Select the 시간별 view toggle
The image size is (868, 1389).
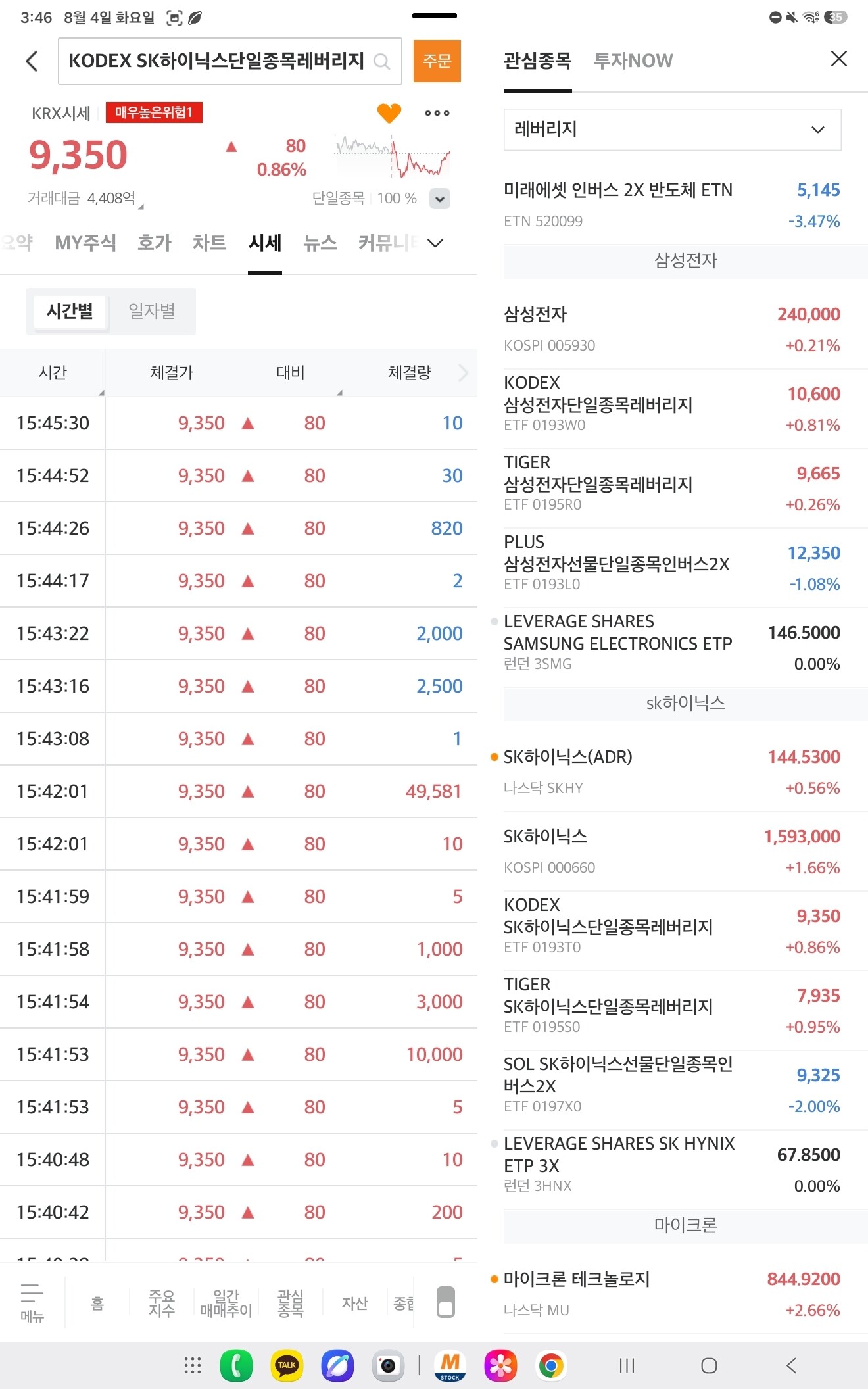70,311
